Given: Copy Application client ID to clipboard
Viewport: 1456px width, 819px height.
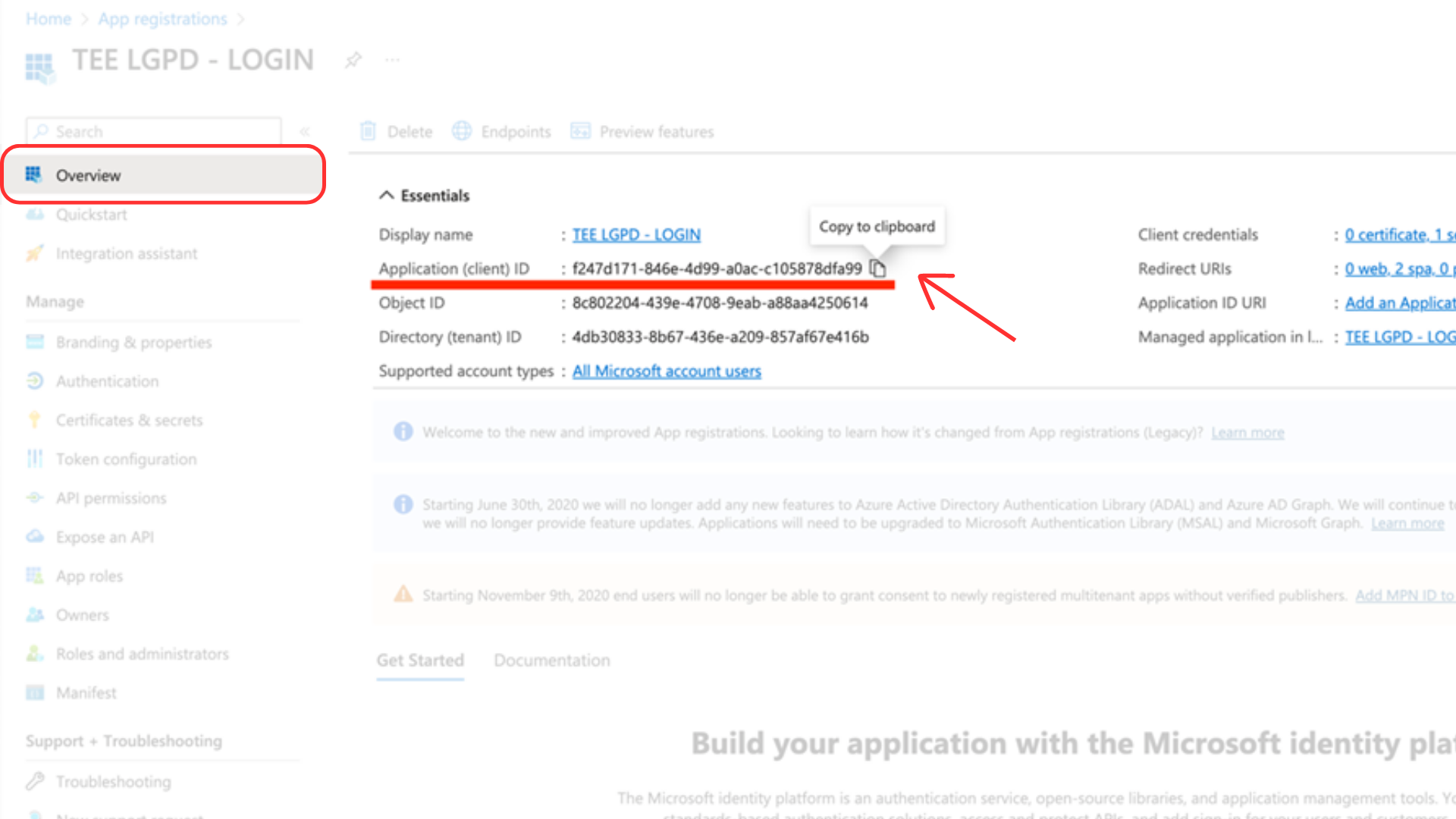Looking at the screenshot, I should (x=877, y=268).
